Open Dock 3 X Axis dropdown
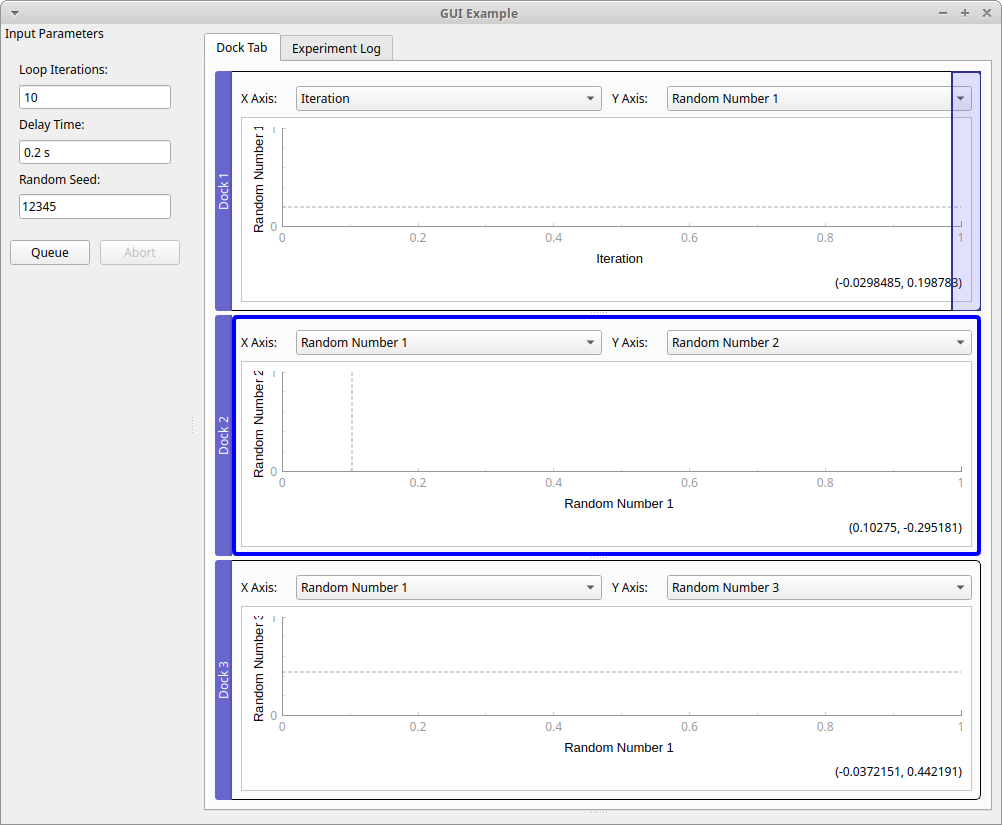Viewport: 1002px width, 825px height. (448, 588)
